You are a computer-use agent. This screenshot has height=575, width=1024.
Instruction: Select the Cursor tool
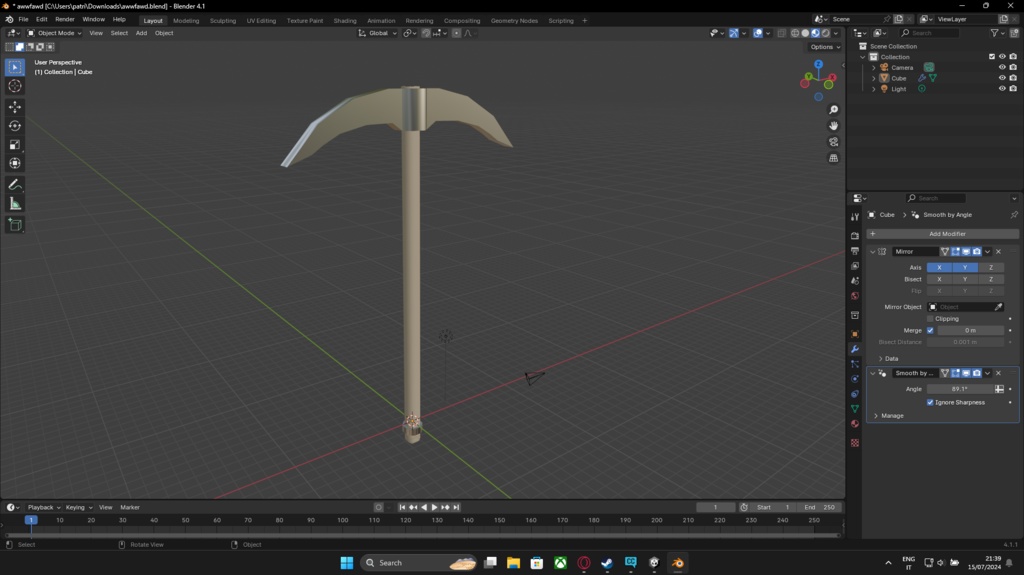[x=15, y=86]
